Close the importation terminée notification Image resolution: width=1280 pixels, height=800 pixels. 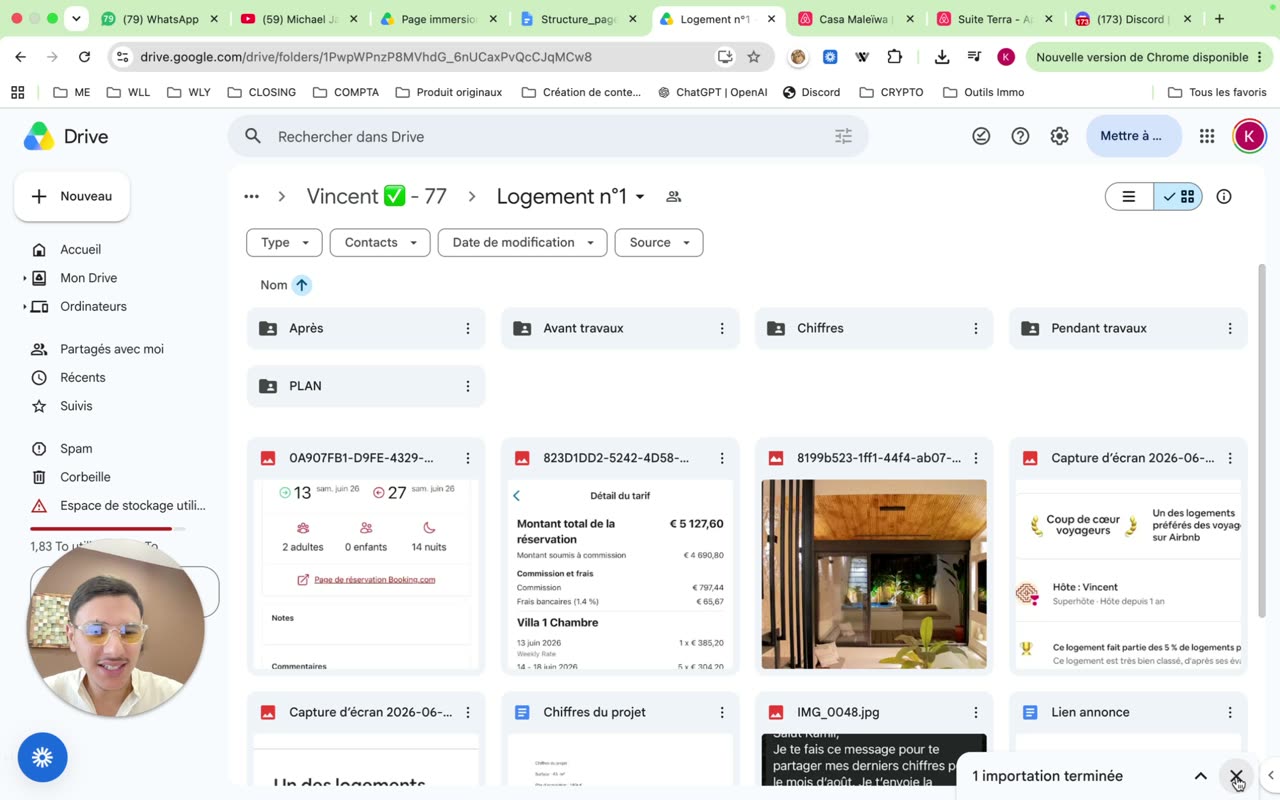pyautogui.click(x=1237, y=776)
